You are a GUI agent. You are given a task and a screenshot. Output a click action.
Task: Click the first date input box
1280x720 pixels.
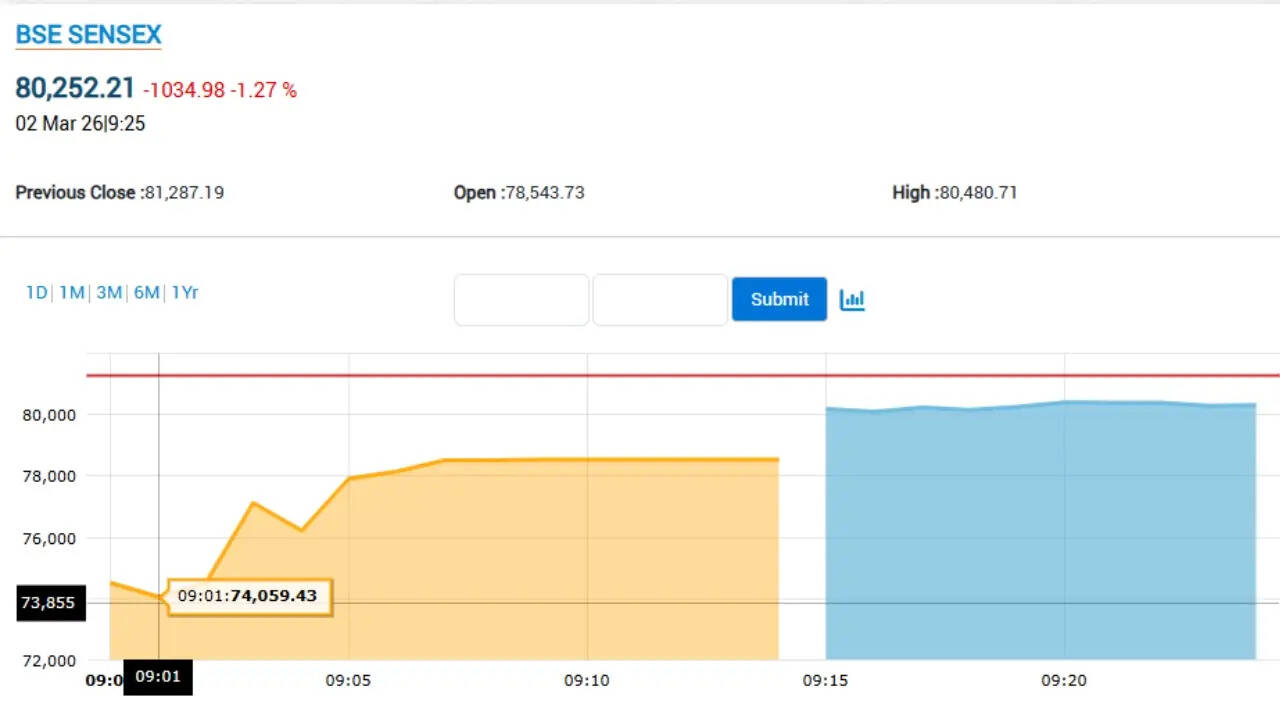click(521, 300)
